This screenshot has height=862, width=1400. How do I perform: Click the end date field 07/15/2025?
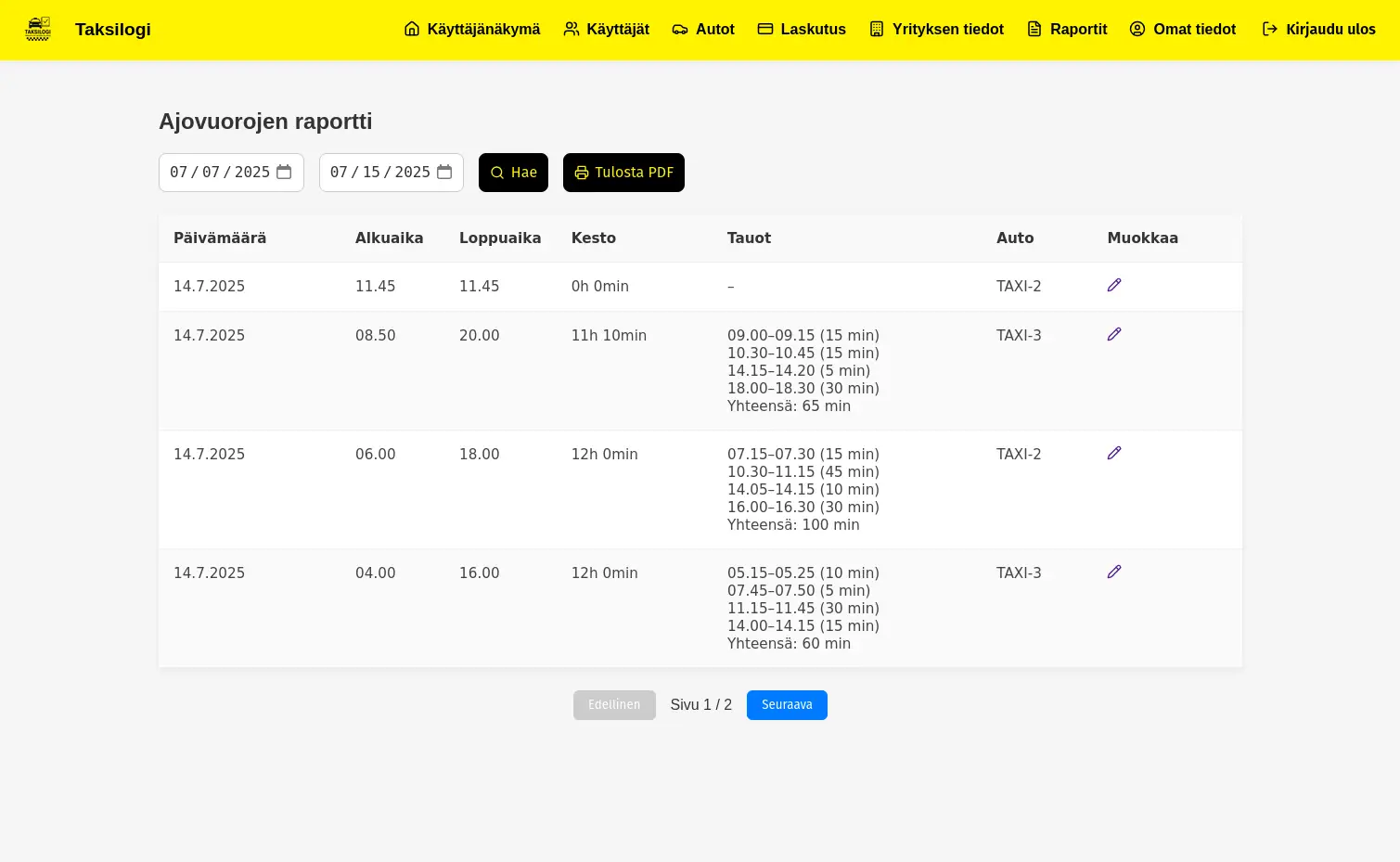[392, 173]
